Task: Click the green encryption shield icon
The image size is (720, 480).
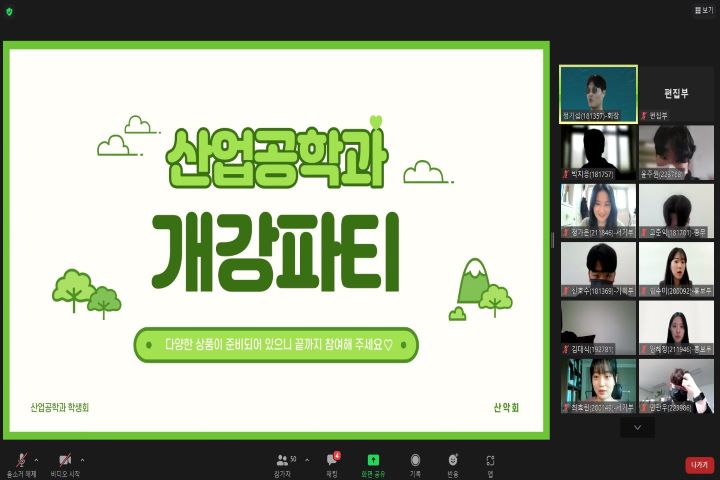Action: coord(9,11)
